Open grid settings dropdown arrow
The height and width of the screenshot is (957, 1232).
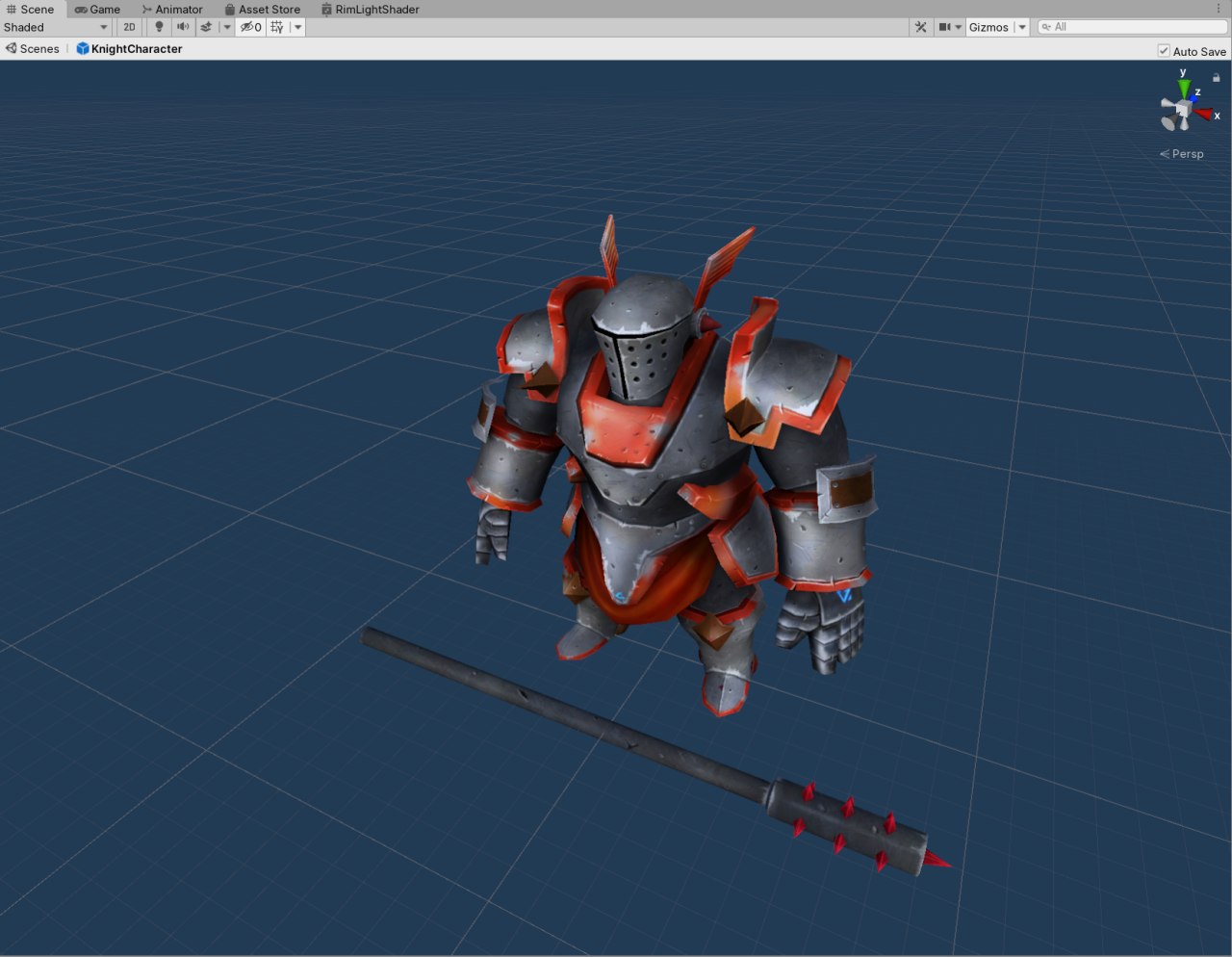[298, 27]
